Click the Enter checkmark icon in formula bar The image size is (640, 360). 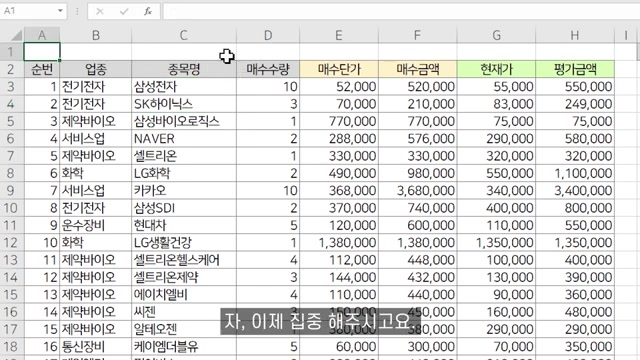(x=124, y=11)
